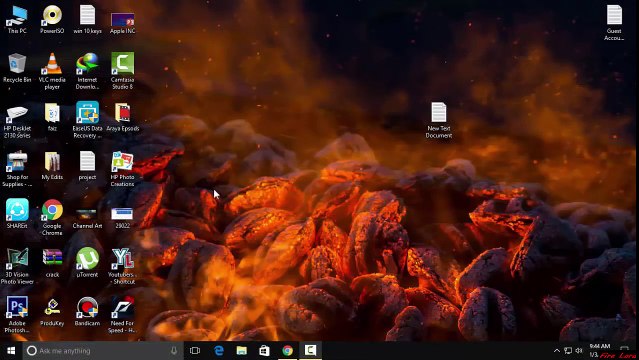Select the project text file
This screenshot has height=360, width=639.
click(87, 166)
